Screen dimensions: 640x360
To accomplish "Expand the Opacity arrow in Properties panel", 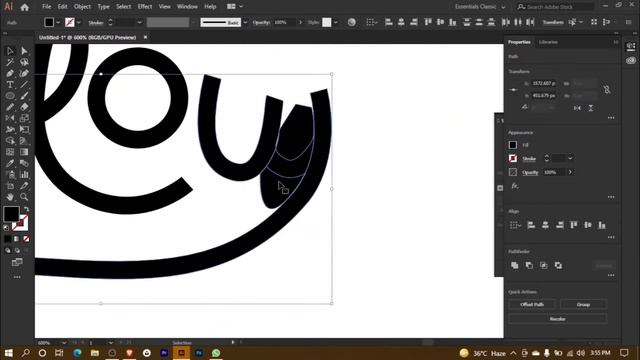I will 570,172.
